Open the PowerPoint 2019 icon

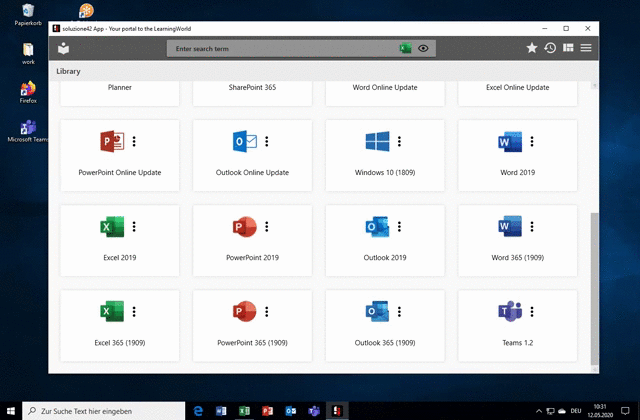pos(245,227)
